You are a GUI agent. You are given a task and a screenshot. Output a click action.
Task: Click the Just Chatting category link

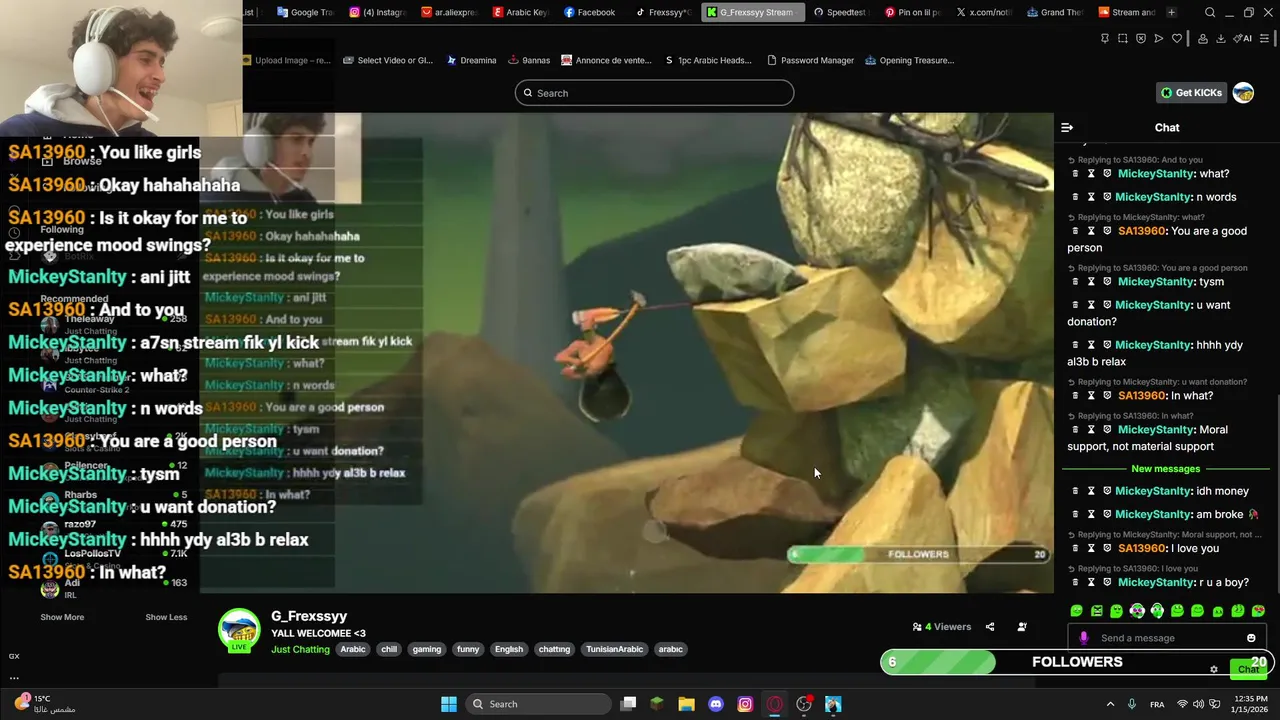300,649
